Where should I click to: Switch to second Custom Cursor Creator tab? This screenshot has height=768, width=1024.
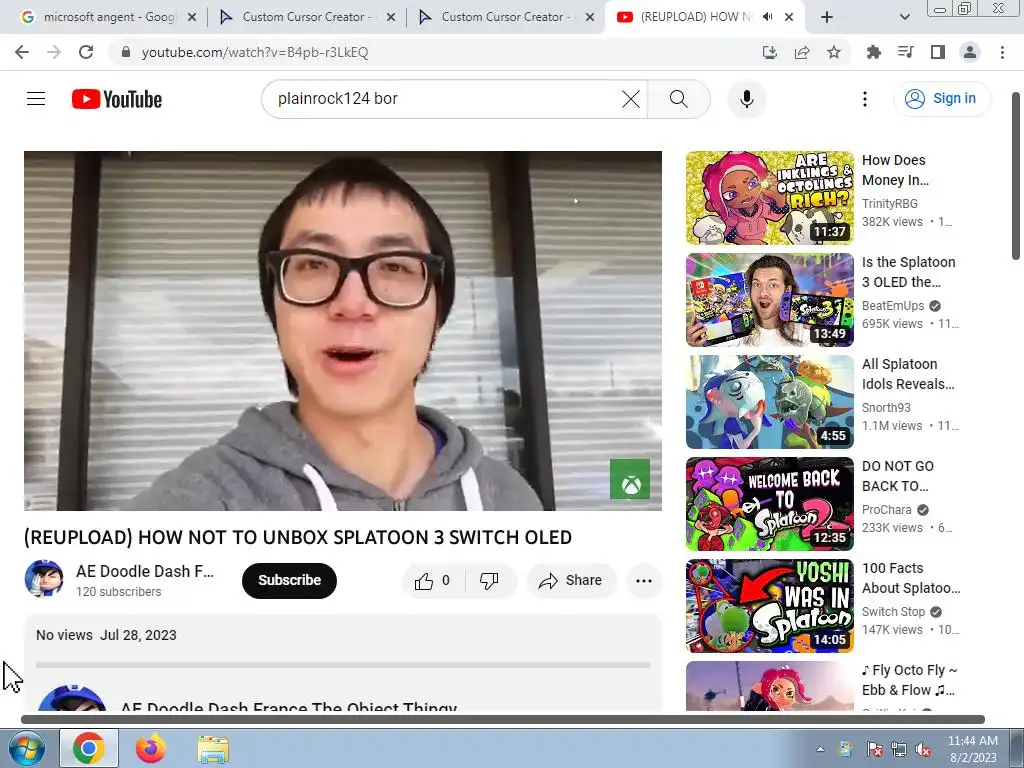click(505, 17)
